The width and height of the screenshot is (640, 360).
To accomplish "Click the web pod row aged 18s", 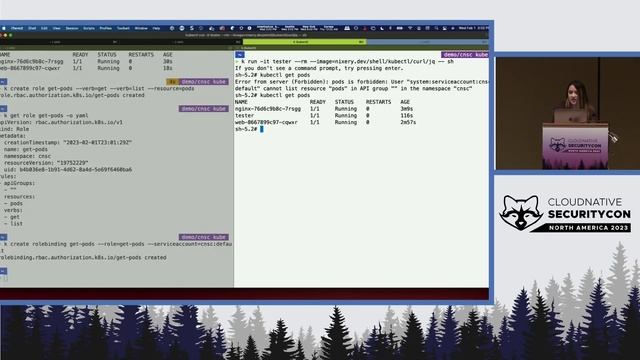I will click(86, 68).
